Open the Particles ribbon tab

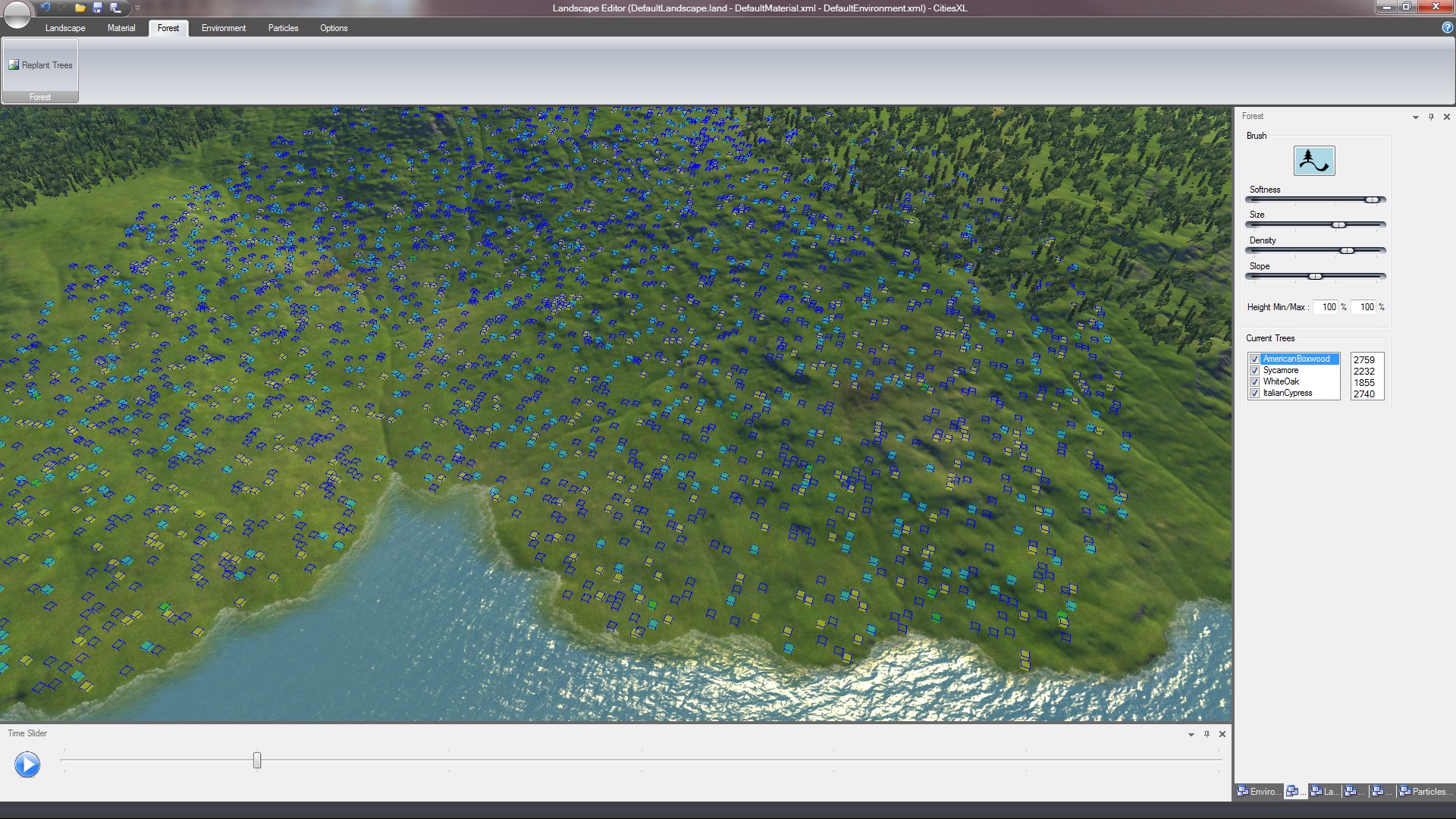point(283,28)
